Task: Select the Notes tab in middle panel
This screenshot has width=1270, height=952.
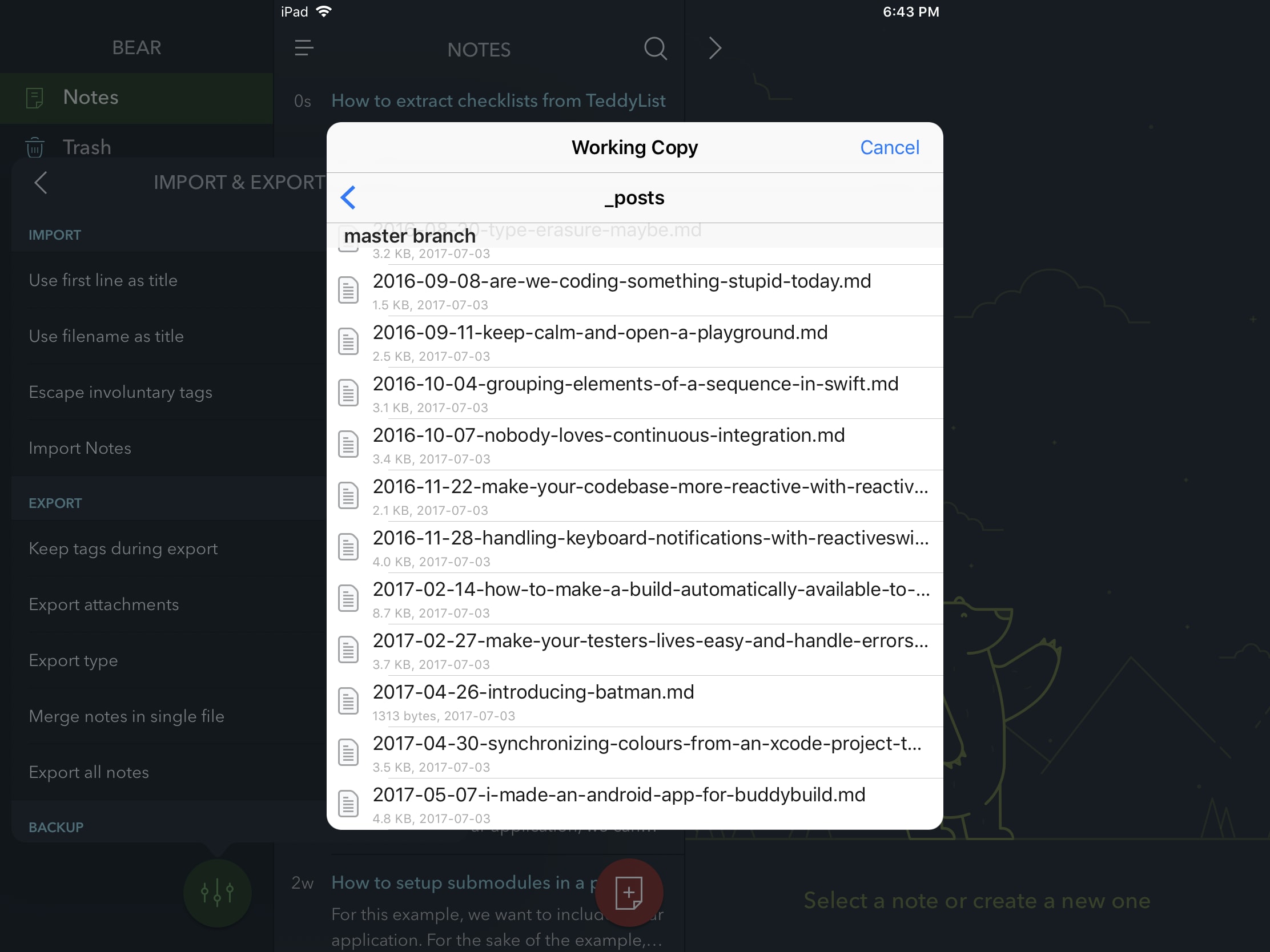Action: click(478, 47)
